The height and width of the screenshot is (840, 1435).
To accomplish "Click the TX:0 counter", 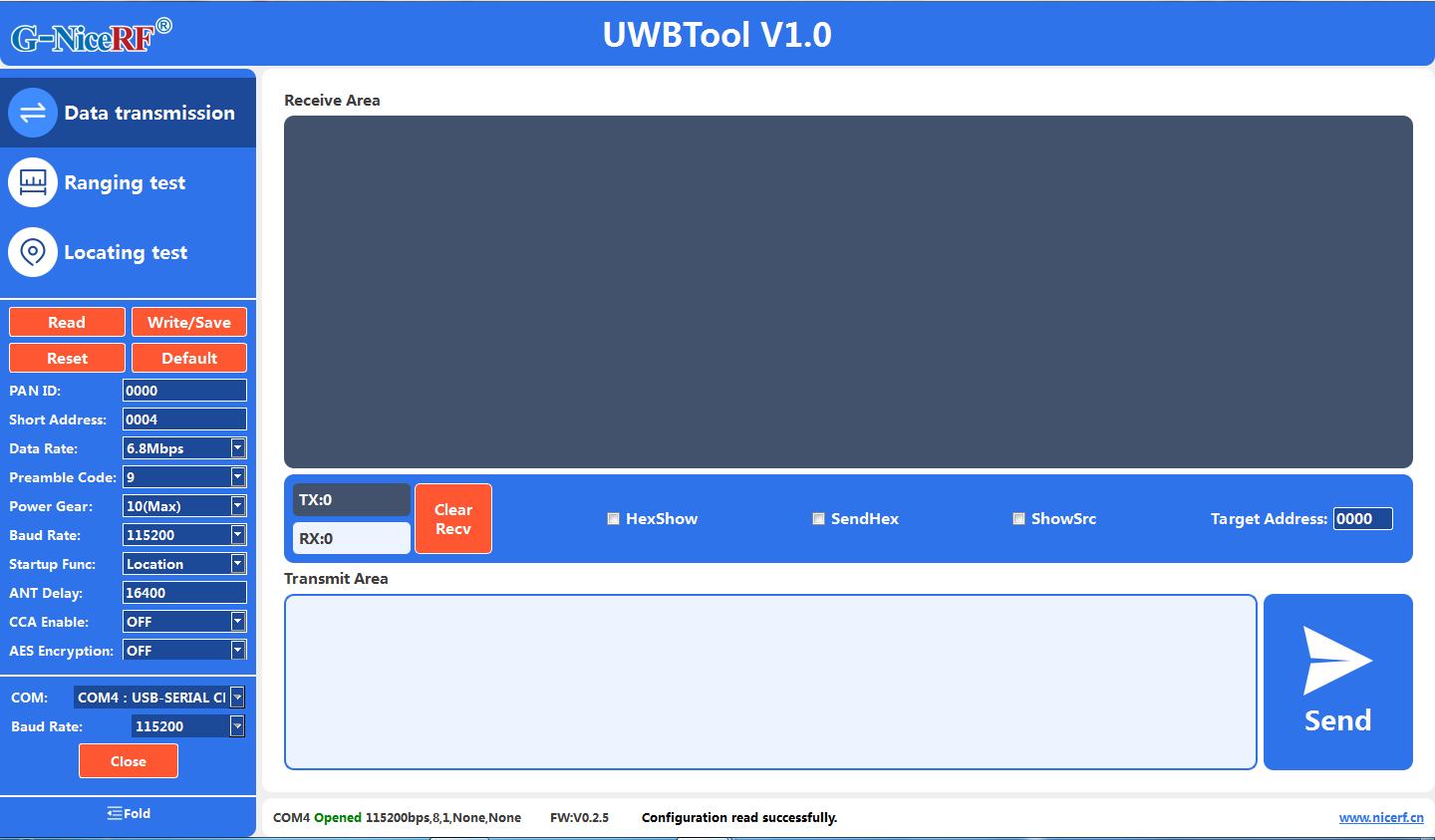I will [x=352, y=499].
